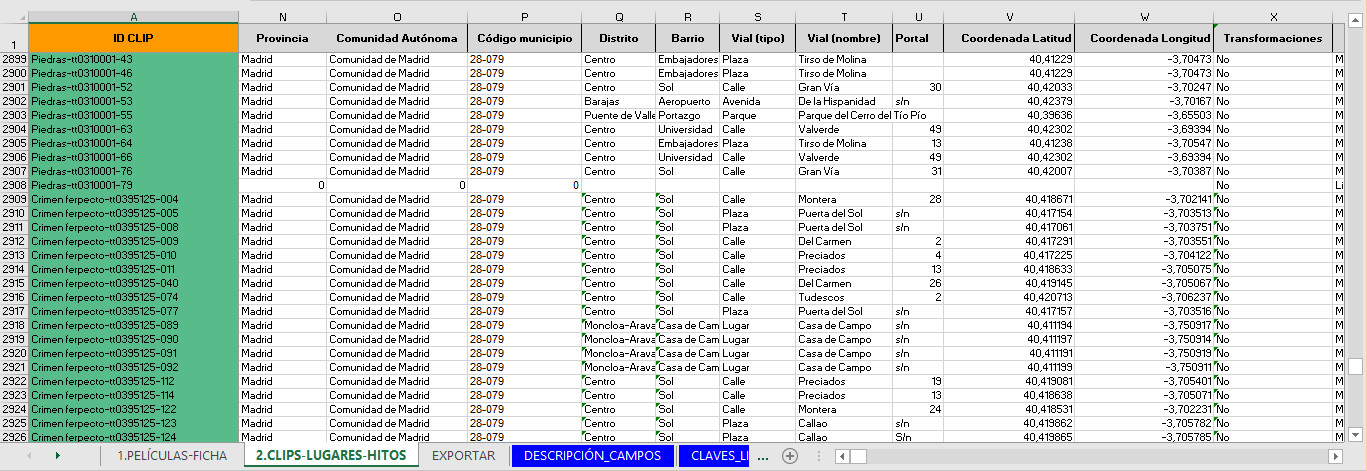Viewport: 1367px width, 471px height.
Task: Open the 1.PELÍCULAS-FICHA sheet tab
Action: [x=171, y=456]
